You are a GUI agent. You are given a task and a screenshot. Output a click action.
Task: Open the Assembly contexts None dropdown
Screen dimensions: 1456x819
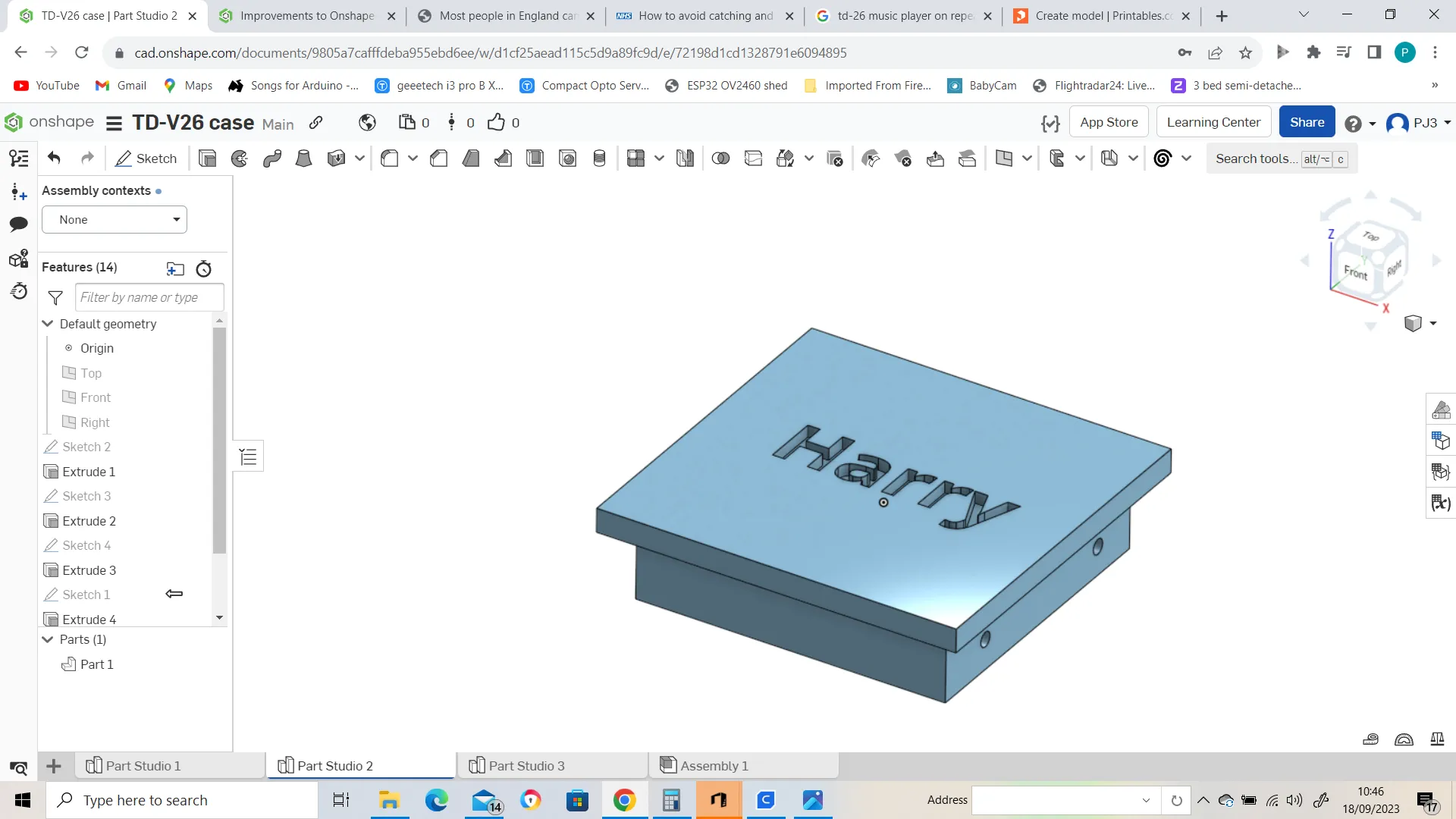click(x=115, y=220)
